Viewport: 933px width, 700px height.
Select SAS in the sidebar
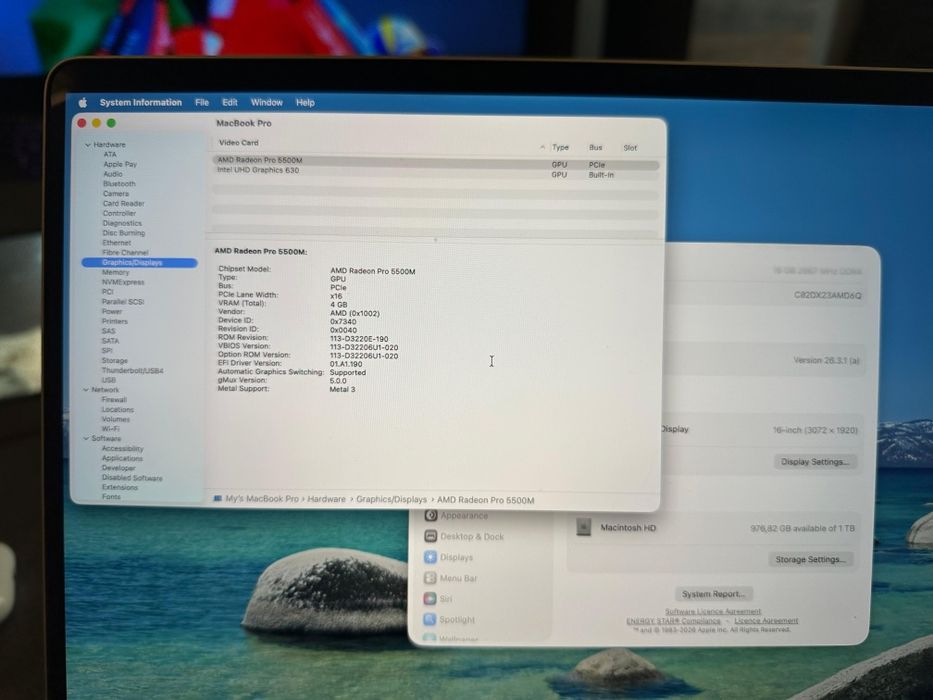tap(108, 331)
